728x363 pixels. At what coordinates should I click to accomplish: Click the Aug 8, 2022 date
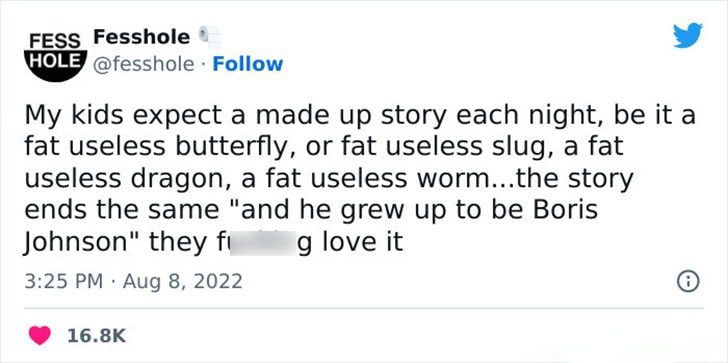pyautogui.click(x=182, y=282)
